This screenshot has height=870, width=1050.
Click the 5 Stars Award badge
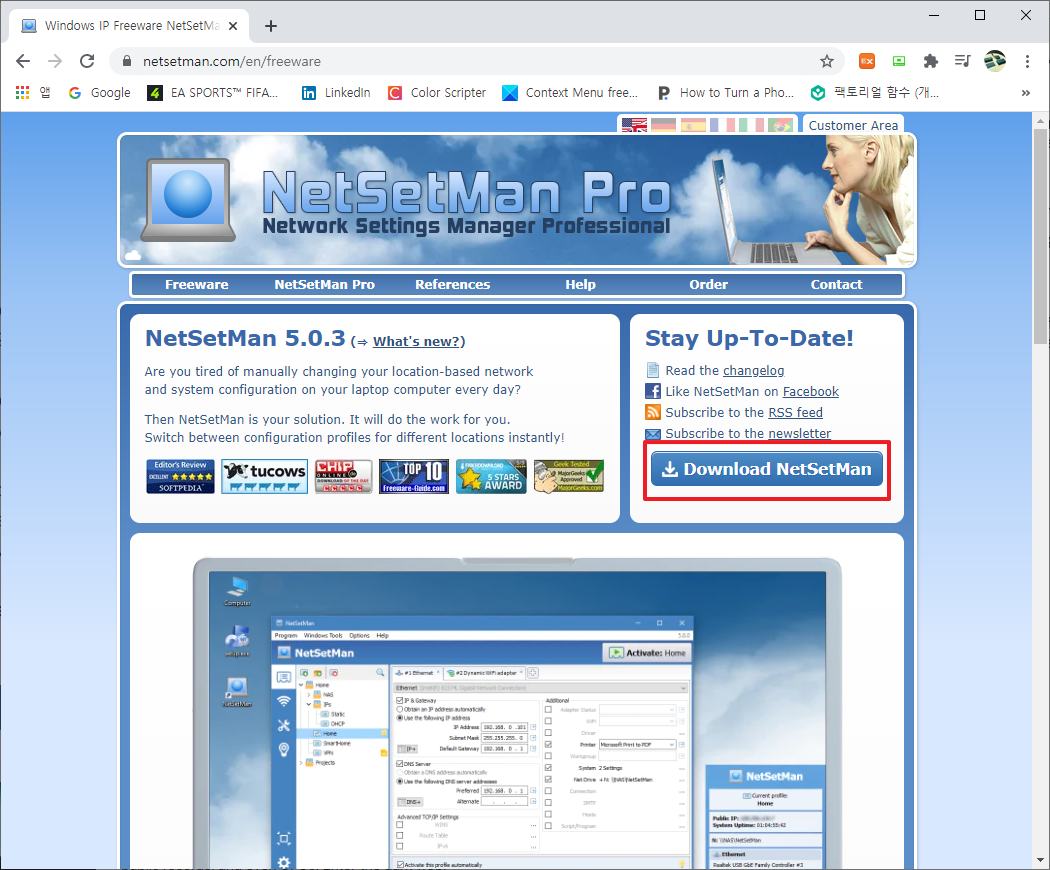(491, 476)
